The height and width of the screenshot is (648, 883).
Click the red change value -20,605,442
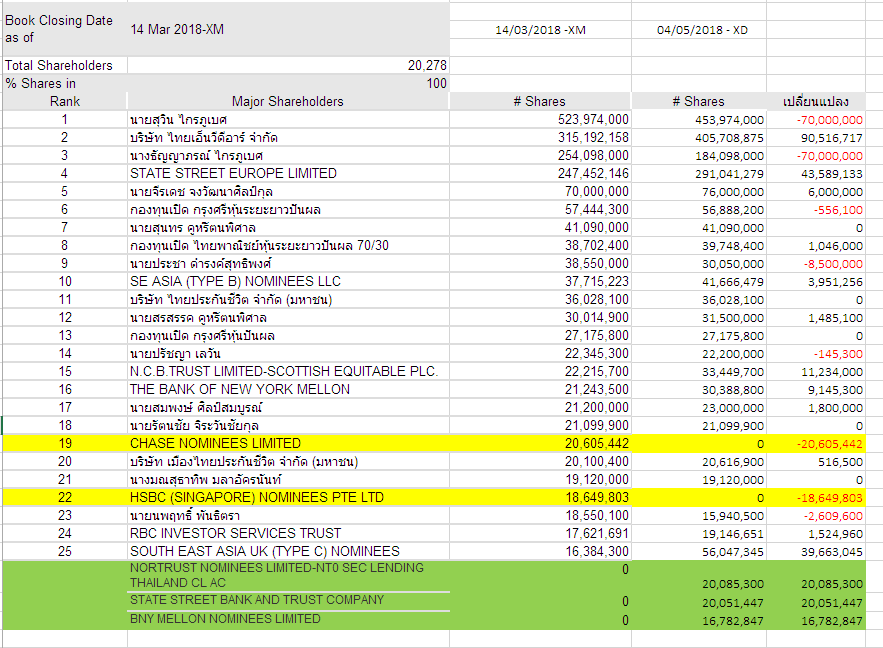[x=816, y=444]
